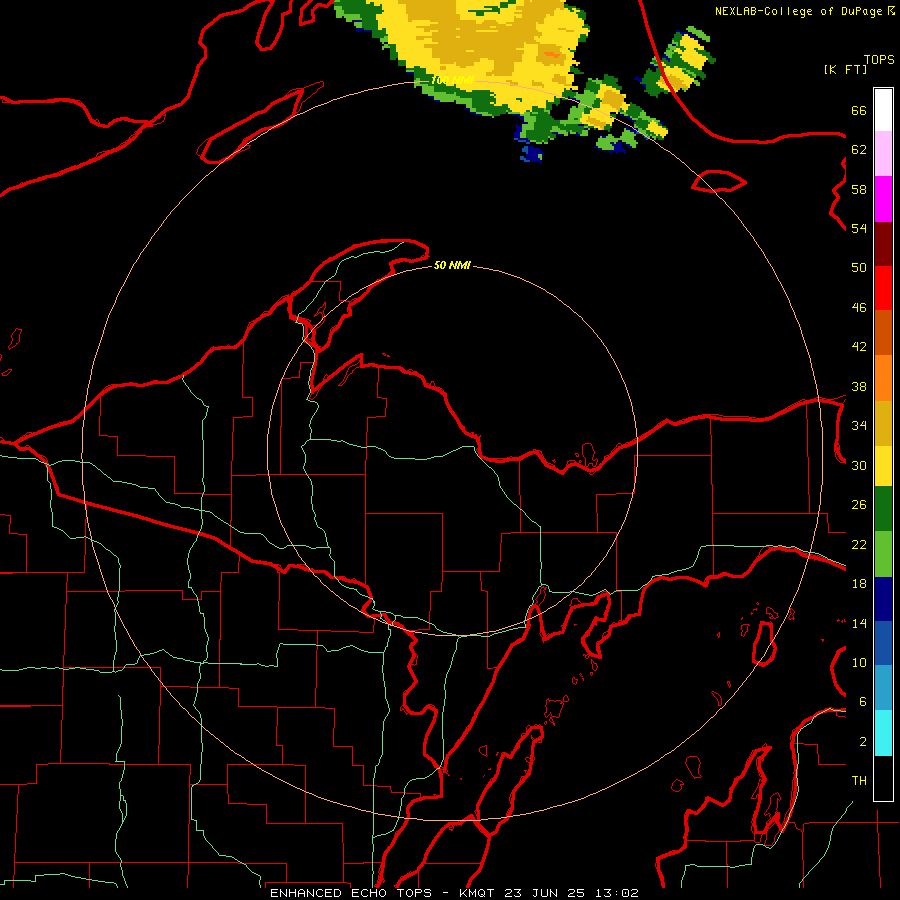Select the medium blue legend swatch

click(x=883, y=643)
